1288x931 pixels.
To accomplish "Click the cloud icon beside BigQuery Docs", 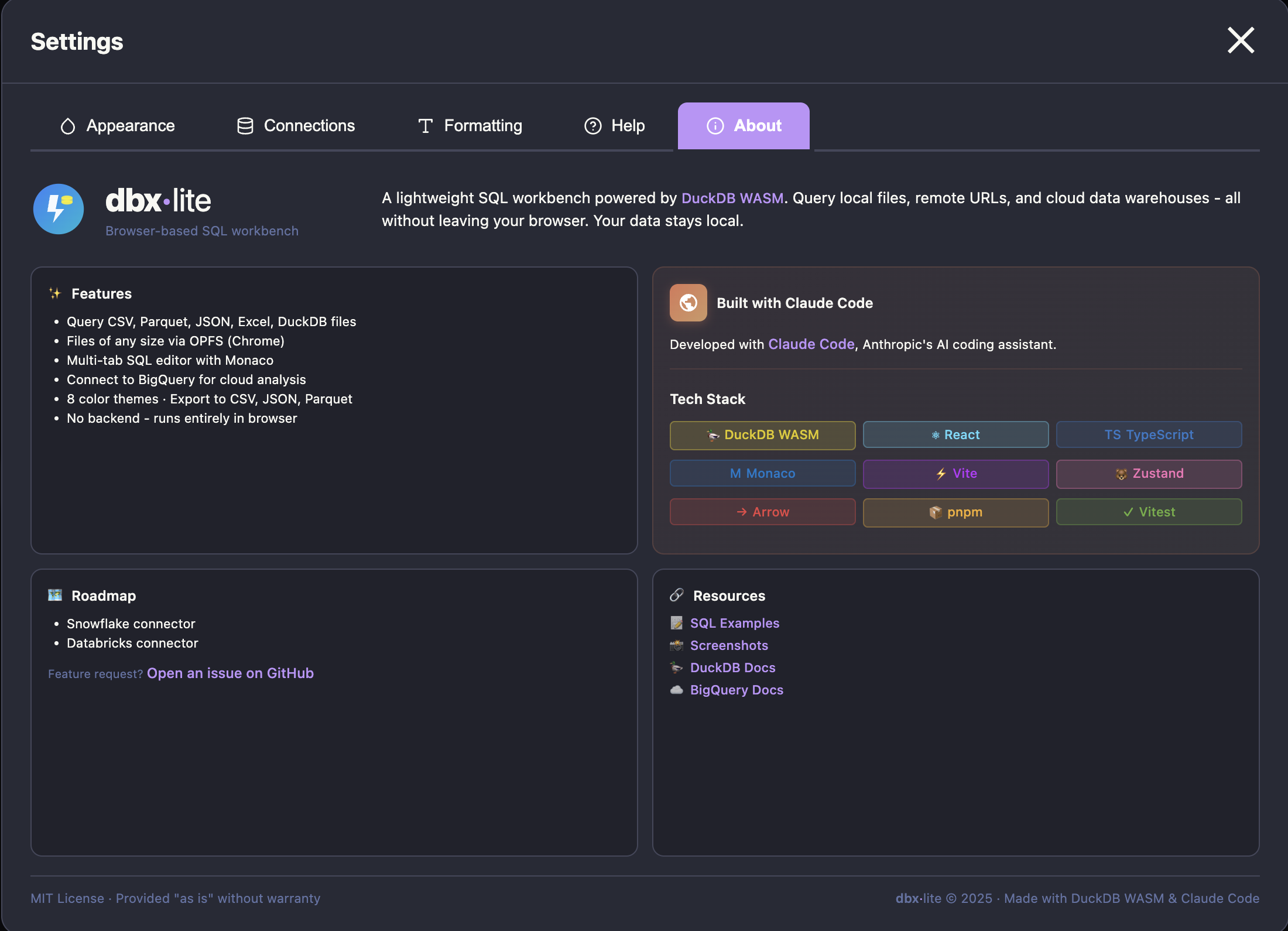I will 677,690.
